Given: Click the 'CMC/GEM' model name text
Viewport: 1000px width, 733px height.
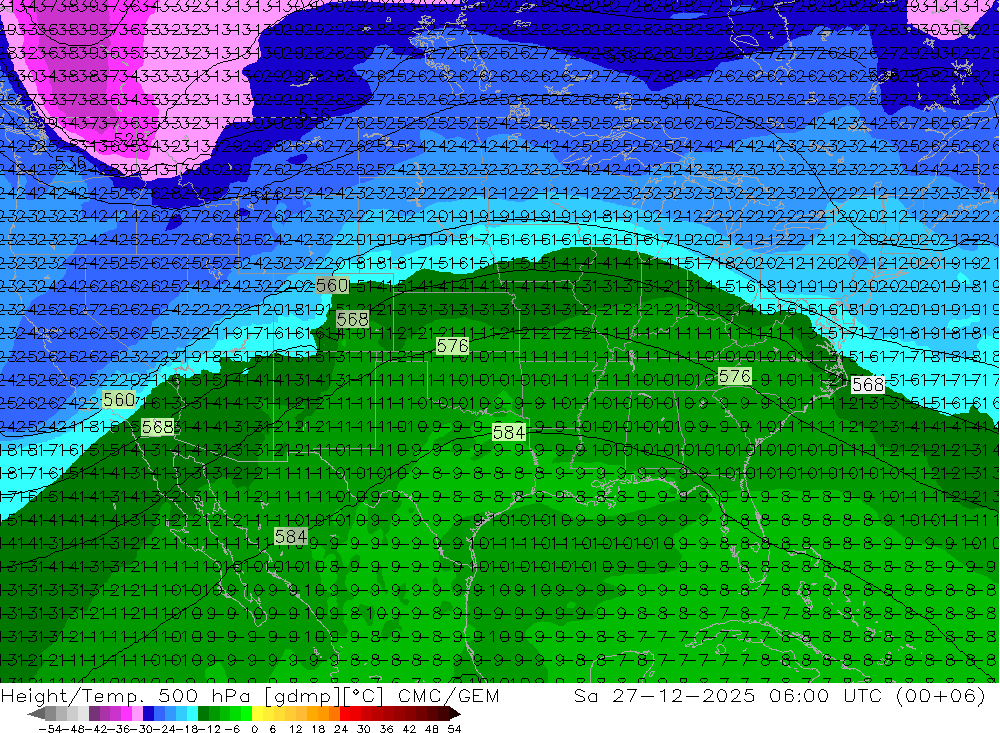Looking at the screenshot, I should click(448, 695).
